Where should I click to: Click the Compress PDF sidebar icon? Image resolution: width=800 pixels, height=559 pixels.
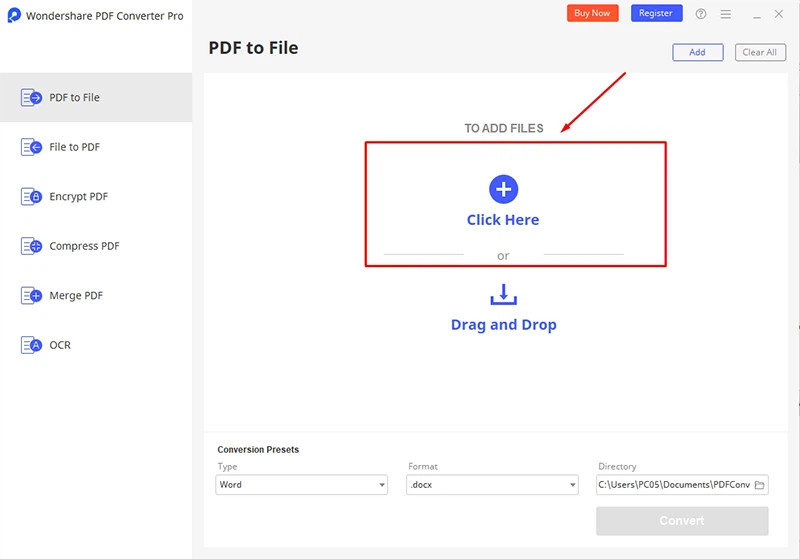click(31, 246)
